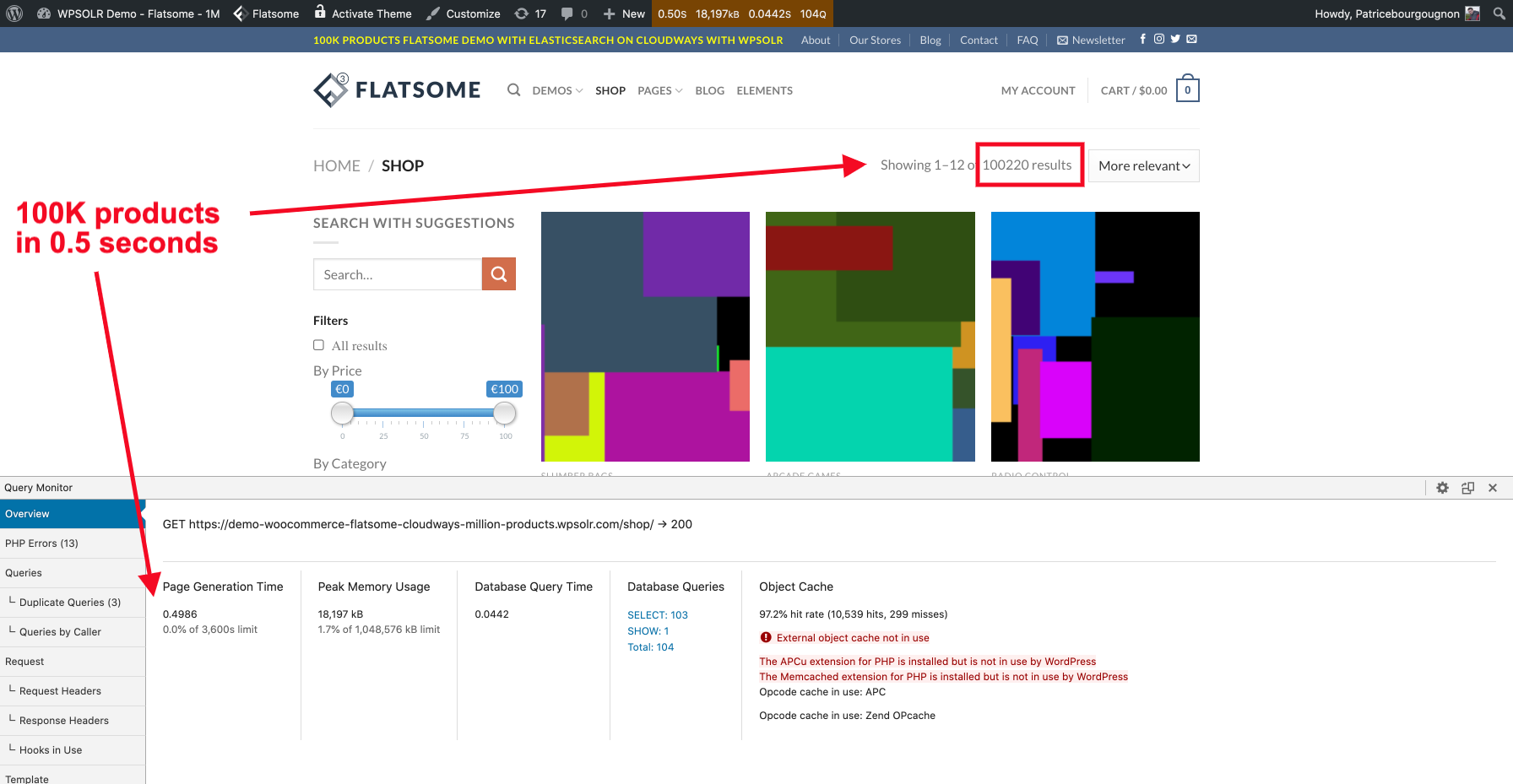Screen dimensions: 1513x784
Task: Open the New content admin menu
Action: pos(624,14)
